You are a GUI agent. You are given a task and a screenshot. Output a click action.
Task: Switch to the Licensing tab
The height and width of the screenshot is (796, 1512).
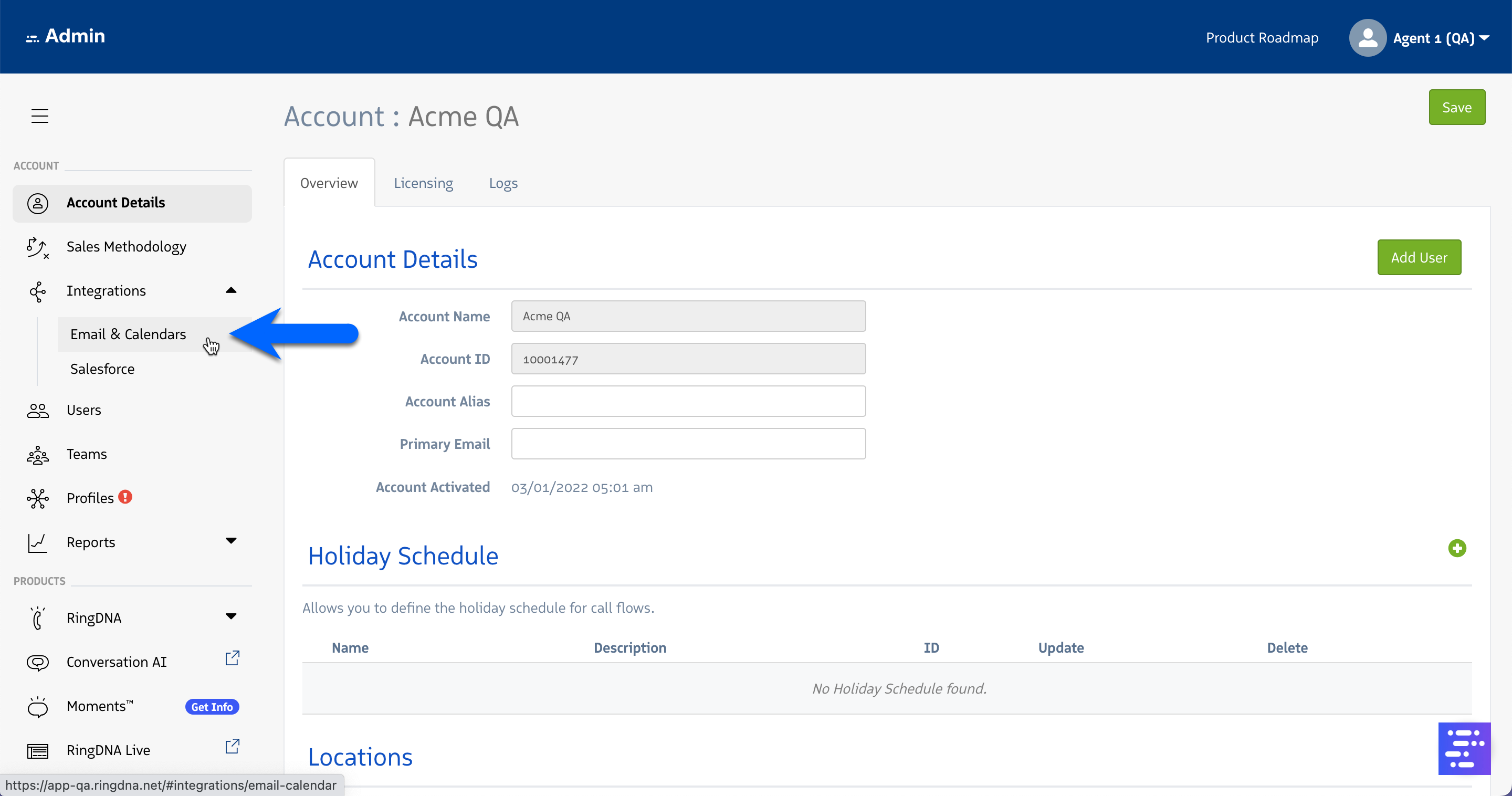(423, 183)
